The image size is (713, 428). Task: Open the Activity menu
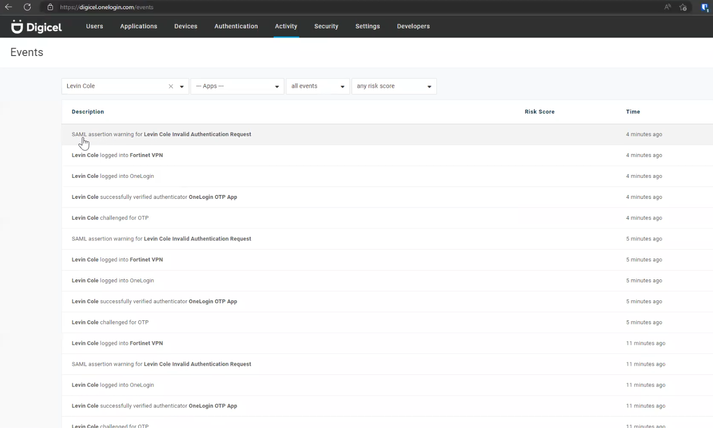click(286, 26)
